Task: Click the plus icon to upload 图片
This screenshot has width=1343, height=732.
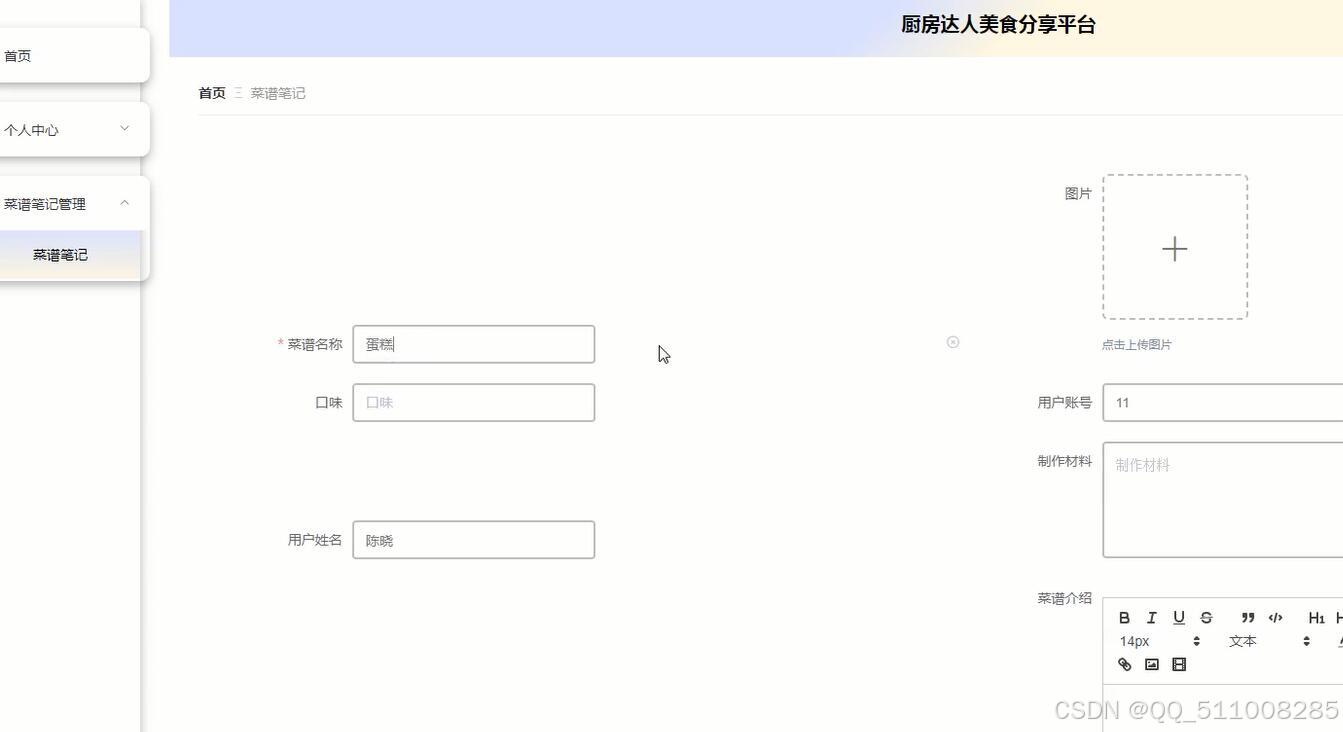Action: tap(1175, 248)
